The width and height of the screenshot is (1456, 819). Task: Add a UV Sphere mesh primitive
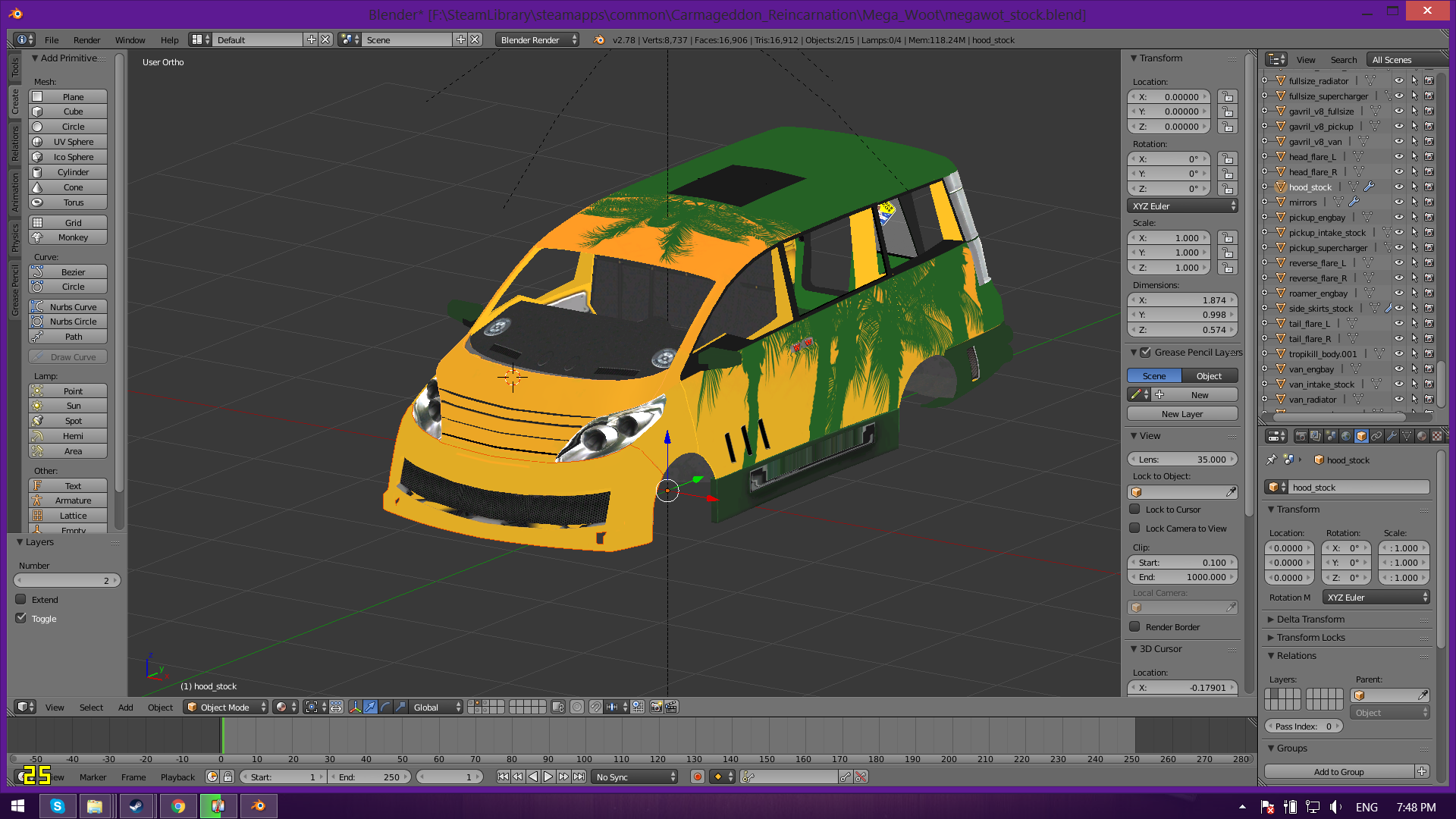[67, 142]
